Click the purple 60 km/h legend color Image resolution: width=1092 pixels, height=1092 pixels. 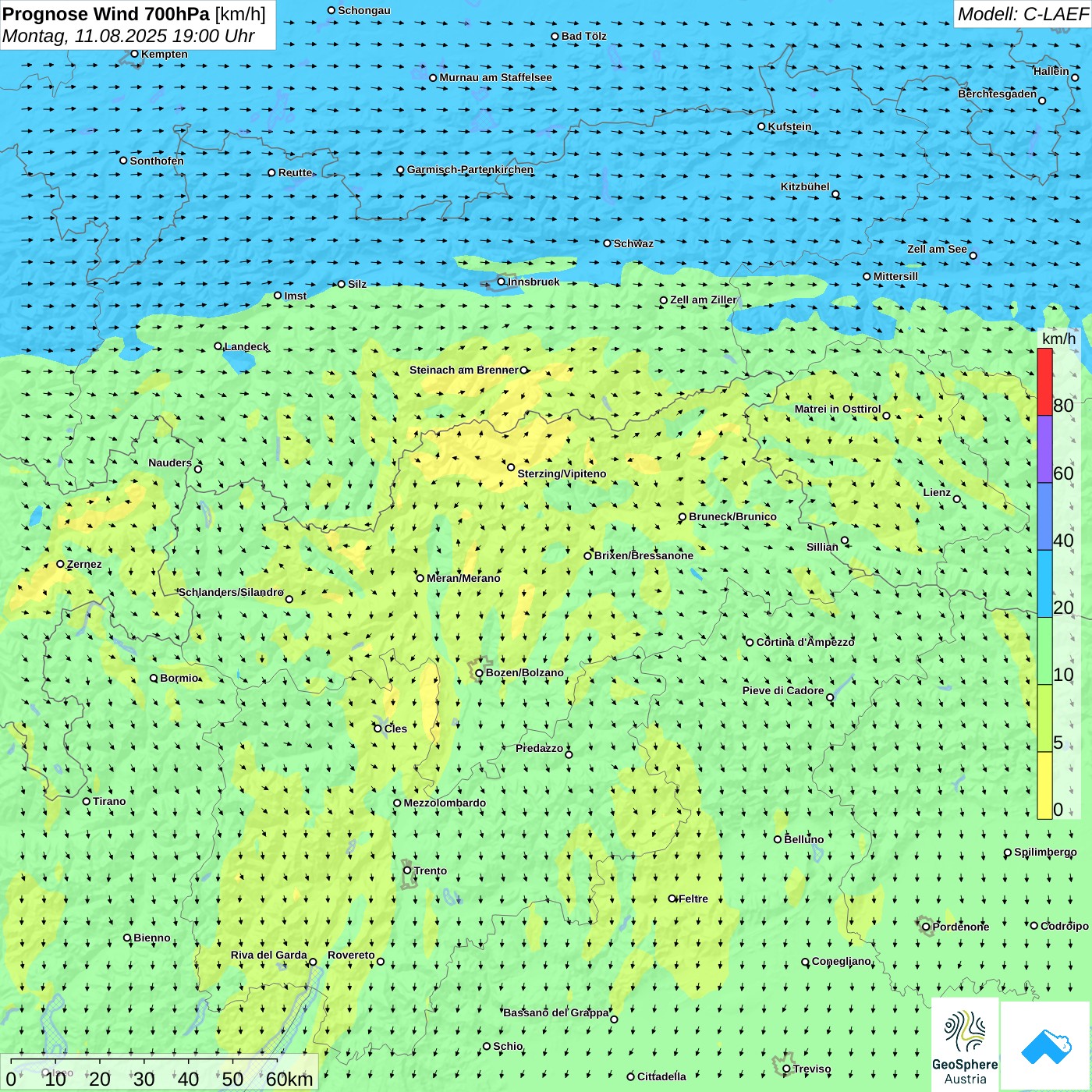(x=1044, y=449)
